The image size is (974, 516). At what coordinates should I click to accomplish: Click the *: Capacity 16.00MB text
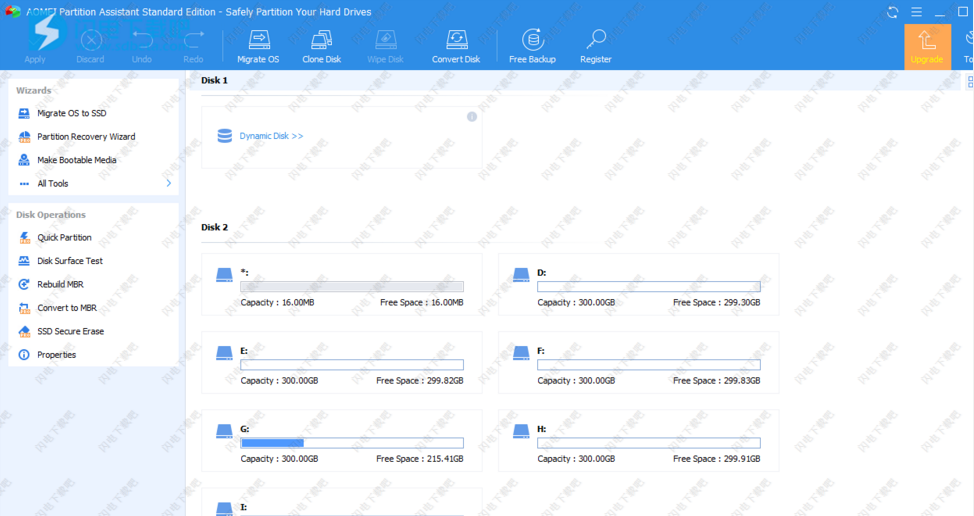click(277, 302)
